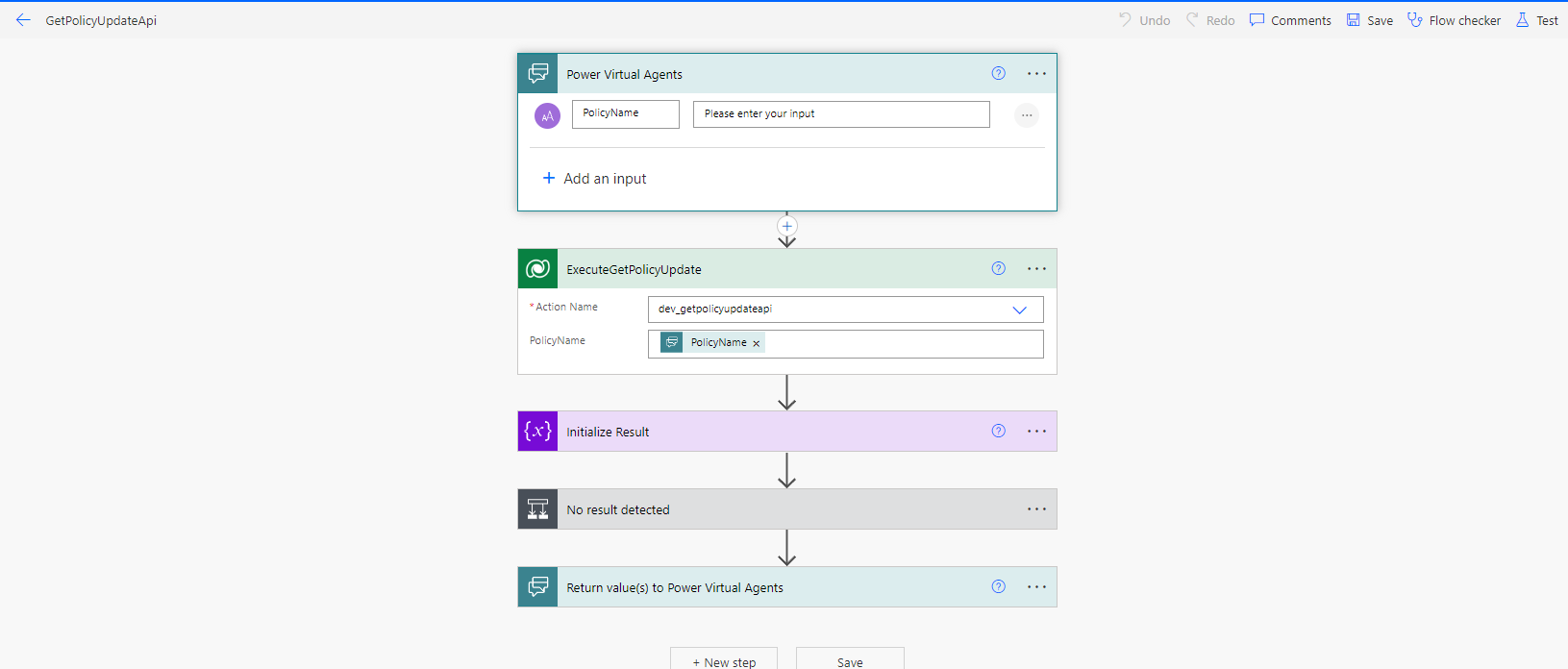Open the 'No result detected' ellipsis menu
Screen dimensions: 1568x669
[x=1036, y=508]
